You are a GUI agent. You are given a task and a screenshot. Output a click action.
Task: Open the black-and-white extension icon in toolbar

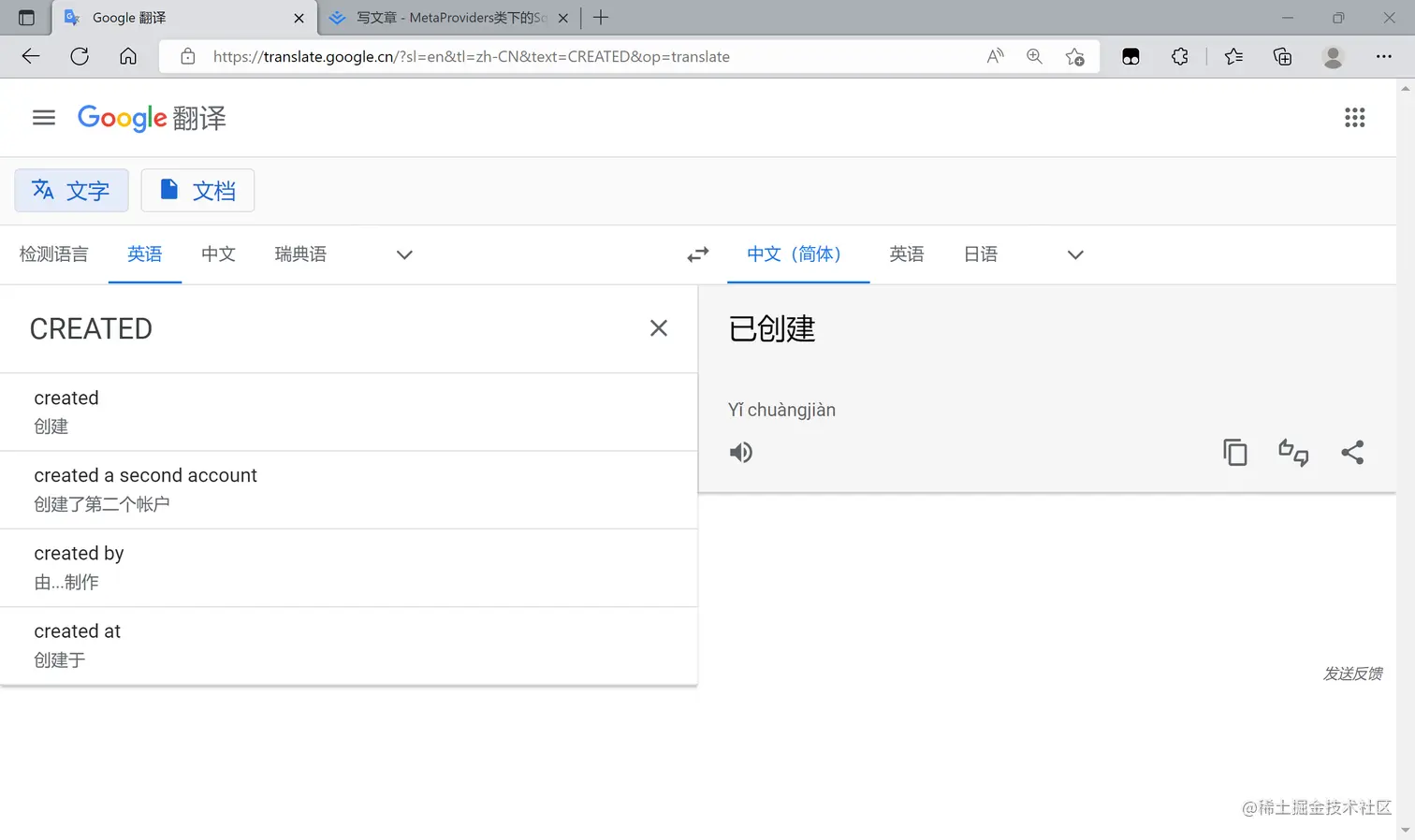(x=1131, y=56)
